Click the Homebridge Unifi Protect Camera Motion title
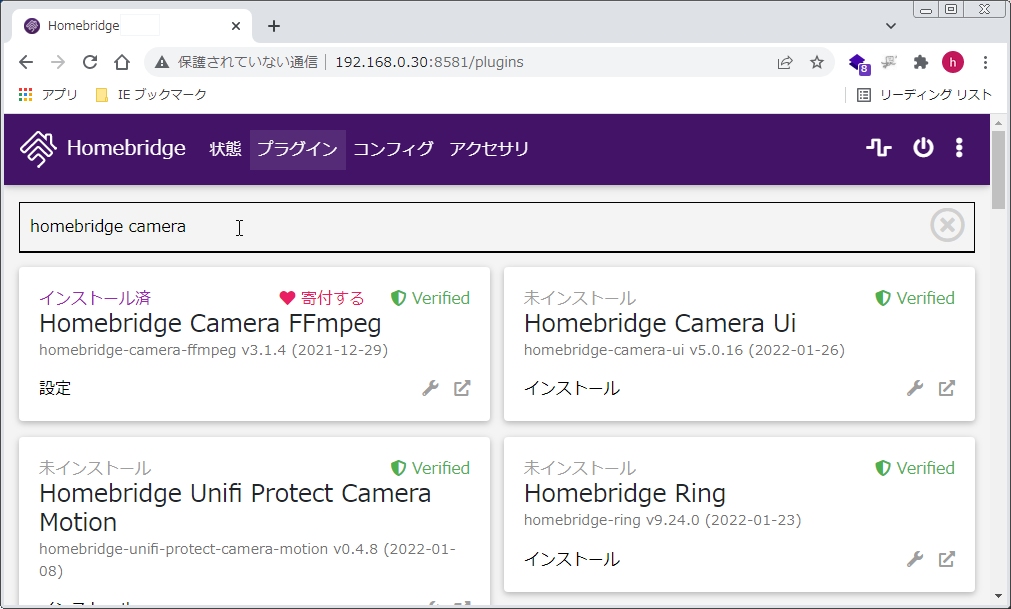The image size is (1011, 609). coord(235,507)
